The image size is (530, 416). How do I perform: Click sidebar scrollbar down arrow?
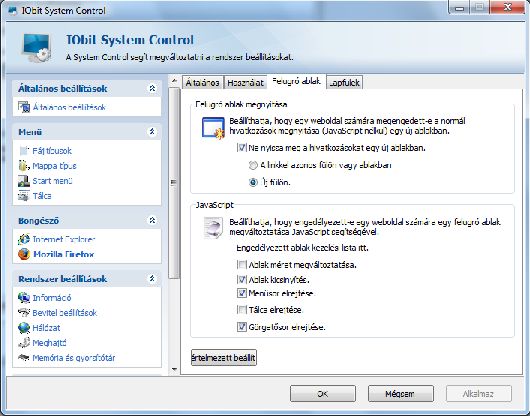(x=174, y=369)
